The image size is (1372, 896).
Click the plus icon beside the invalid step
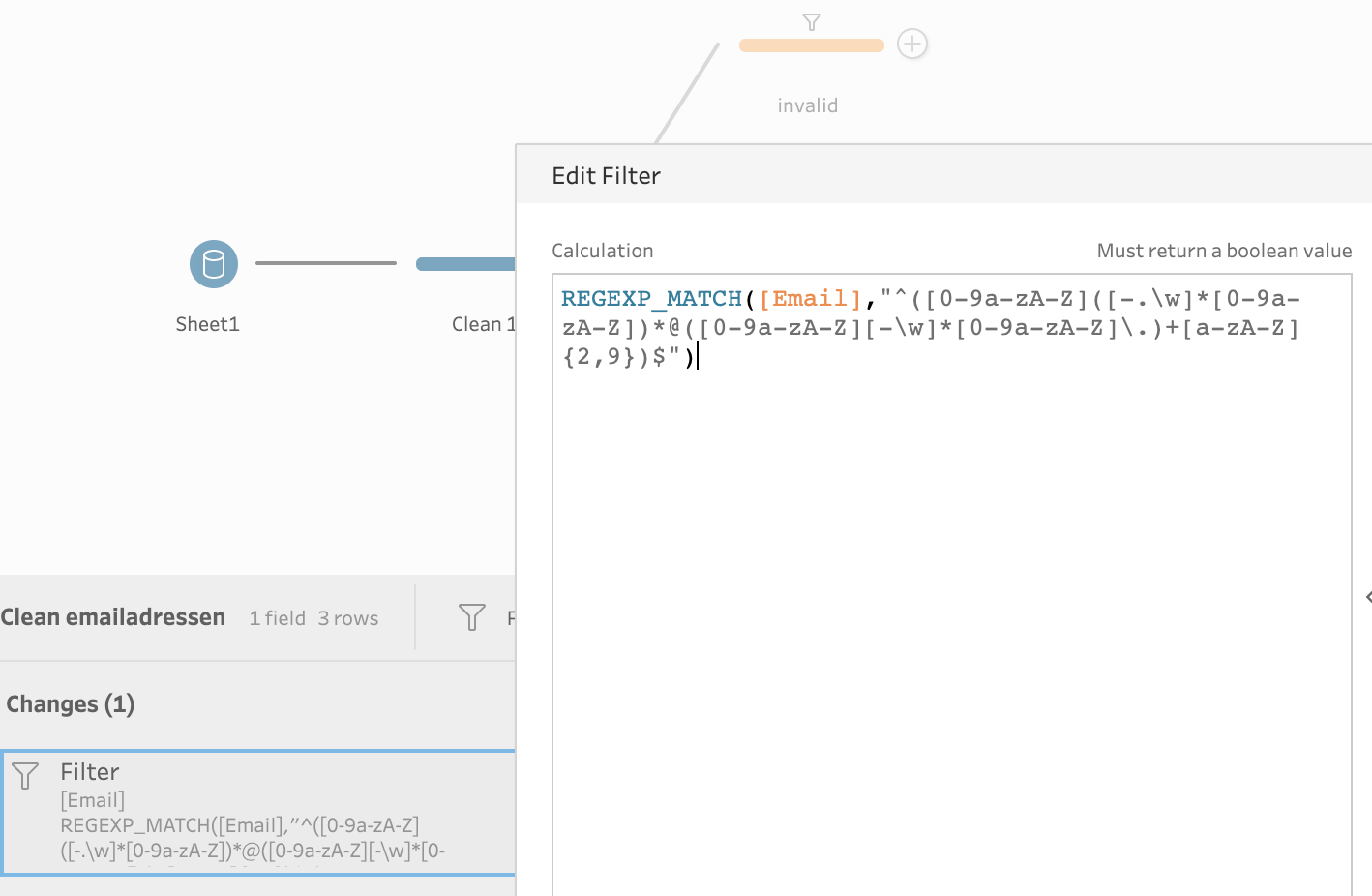[x=911, y=44]
